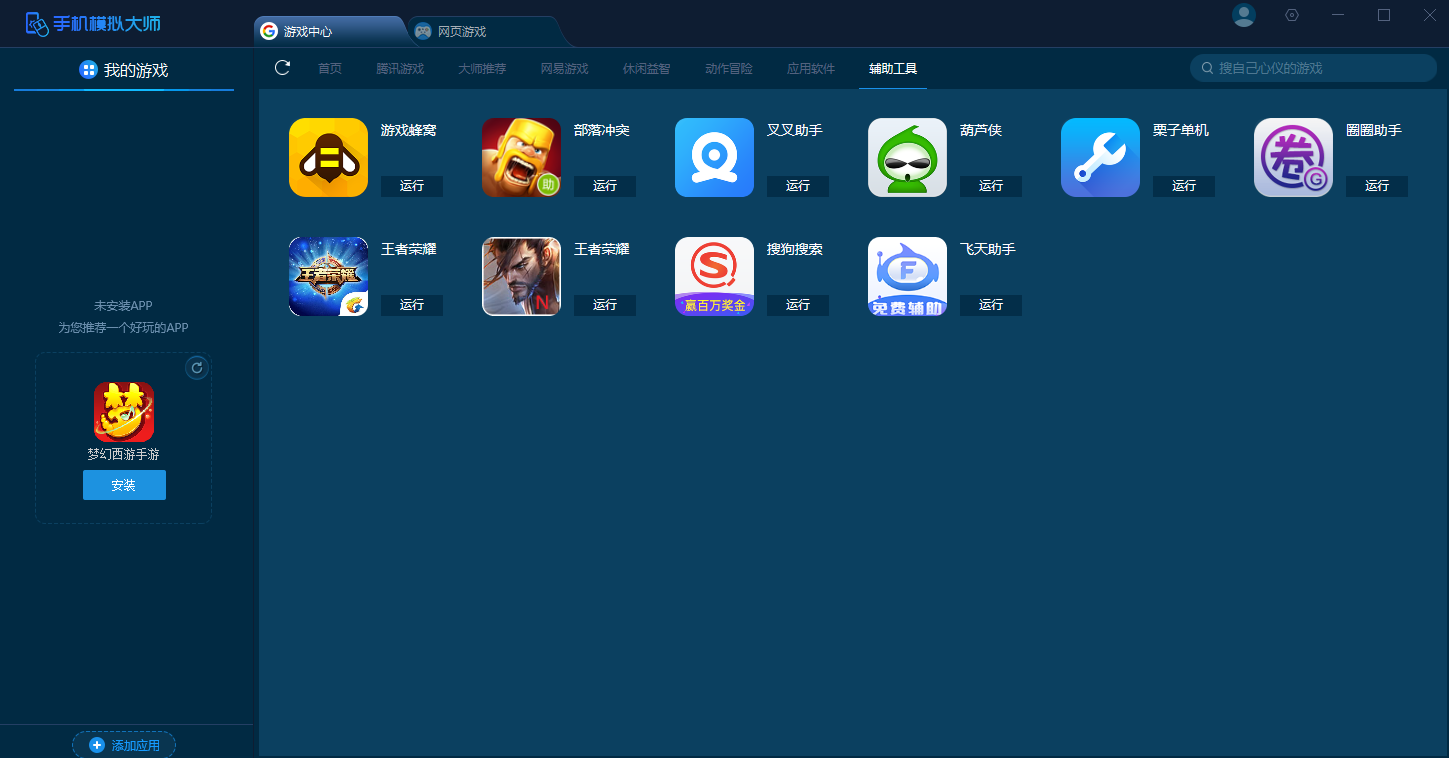Click 运行 beside the warrior-face 王者荣耀
Viewport: 1449px width, 758px height.
click(605, 305)
